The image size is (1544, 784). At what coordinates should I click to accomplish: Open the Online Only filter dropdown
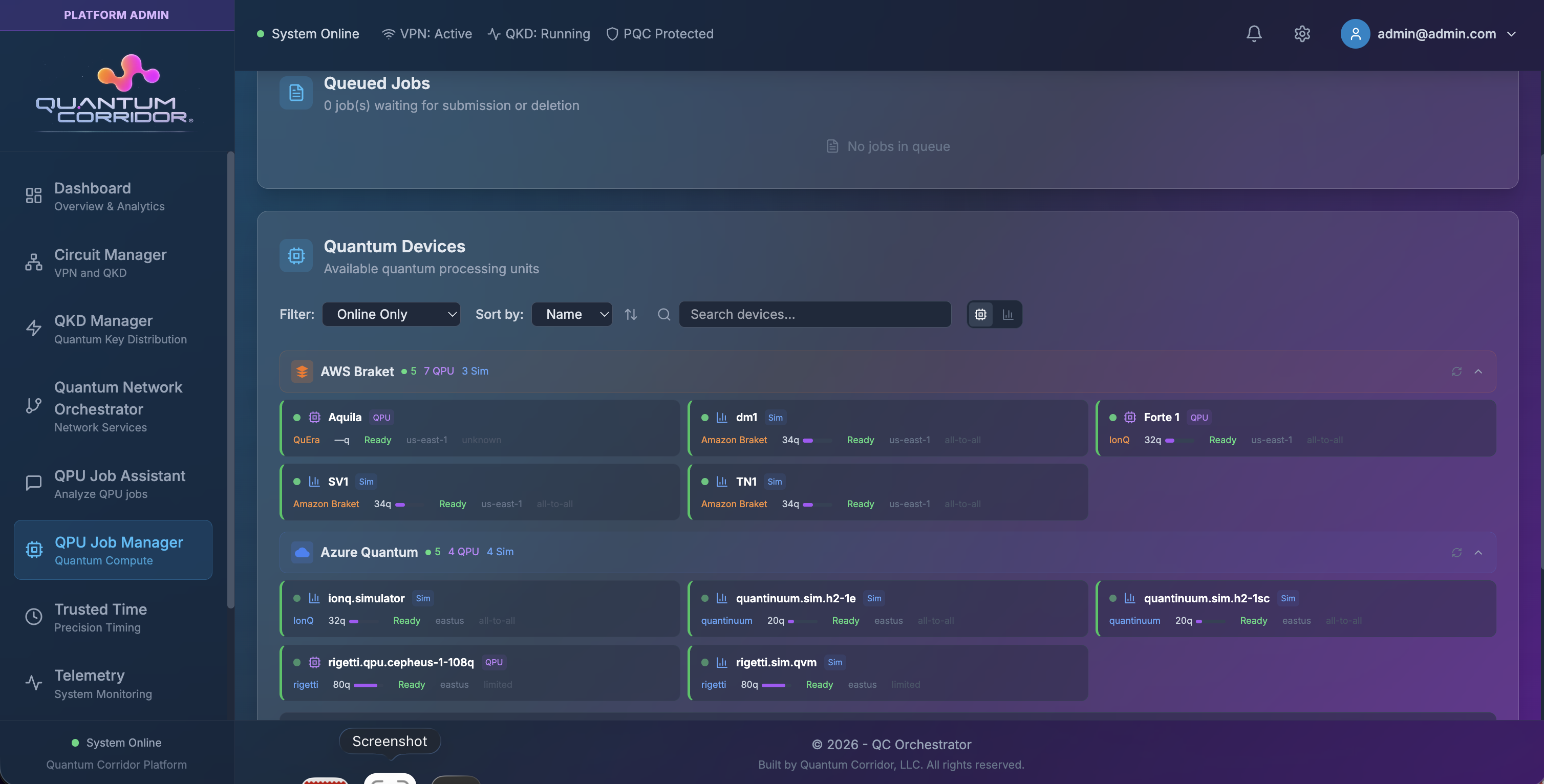pos(392,314)
